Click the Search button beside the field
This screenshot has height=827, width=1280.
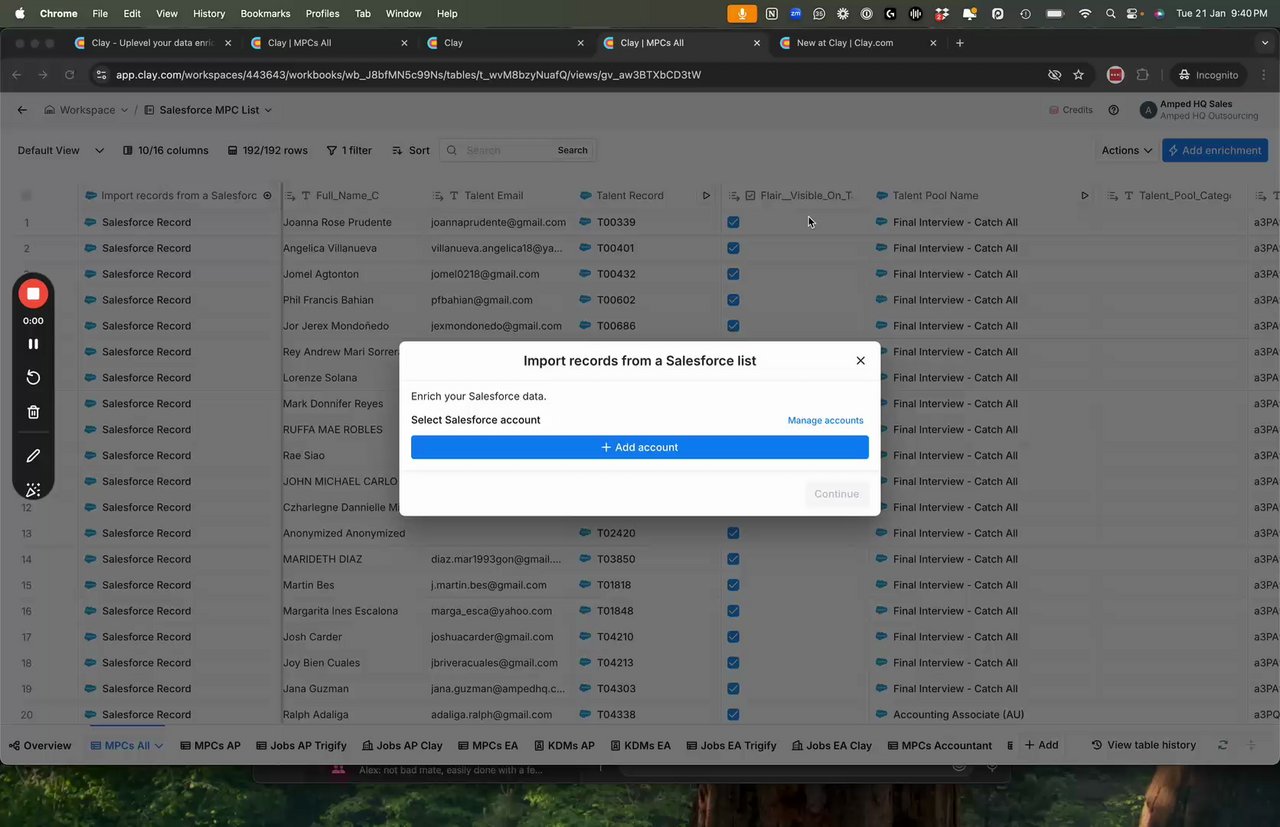[572, 150]
